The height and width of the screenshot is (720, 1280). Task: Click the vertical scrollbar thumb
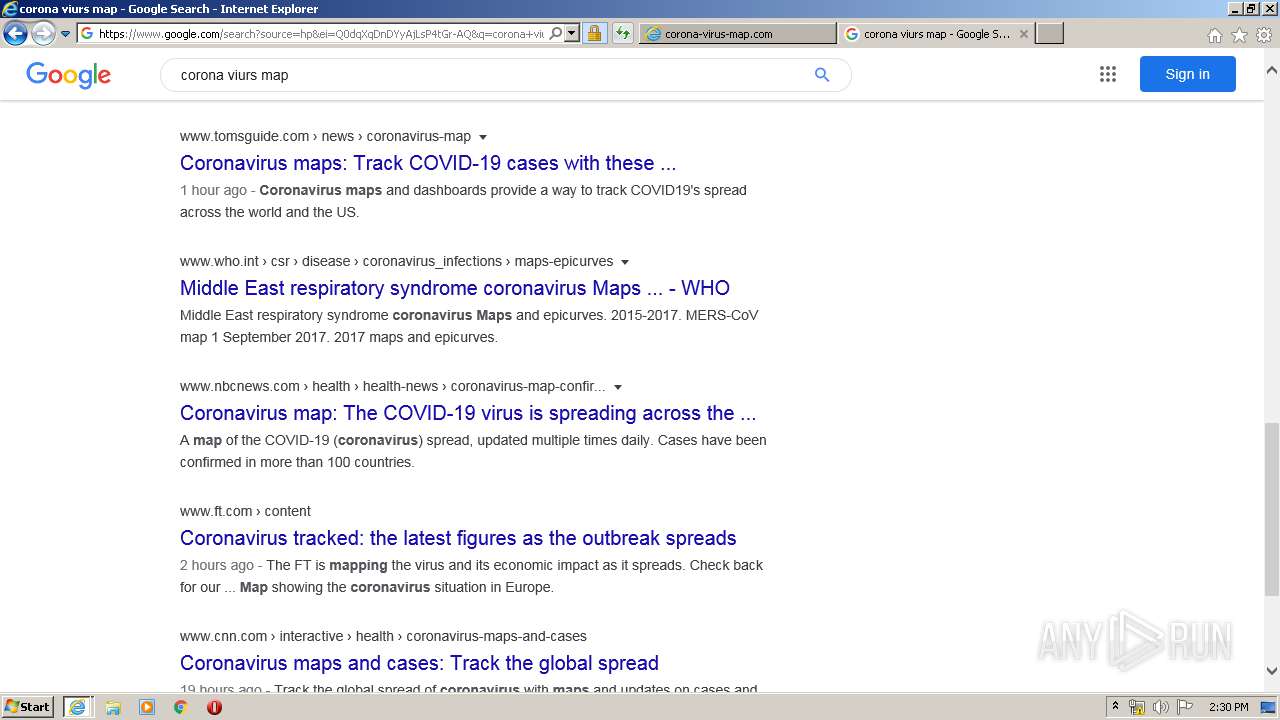(1271, 508)
